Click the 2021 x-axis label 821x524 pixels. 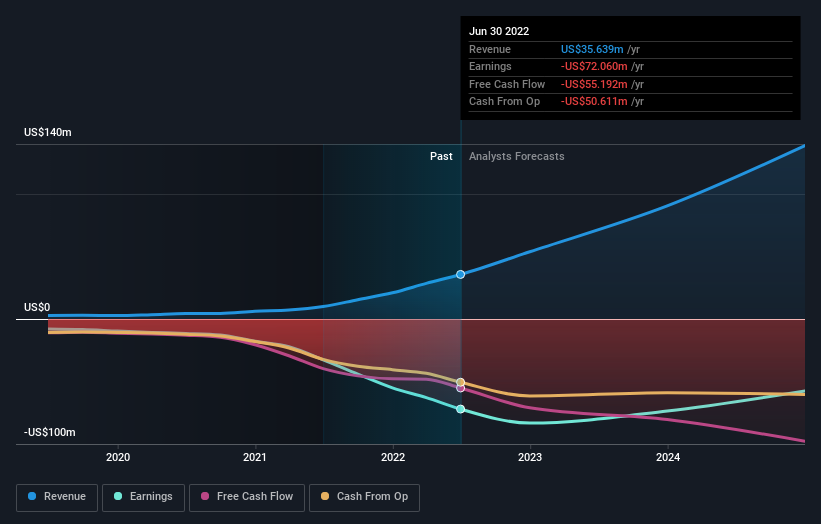pos(254,457)
